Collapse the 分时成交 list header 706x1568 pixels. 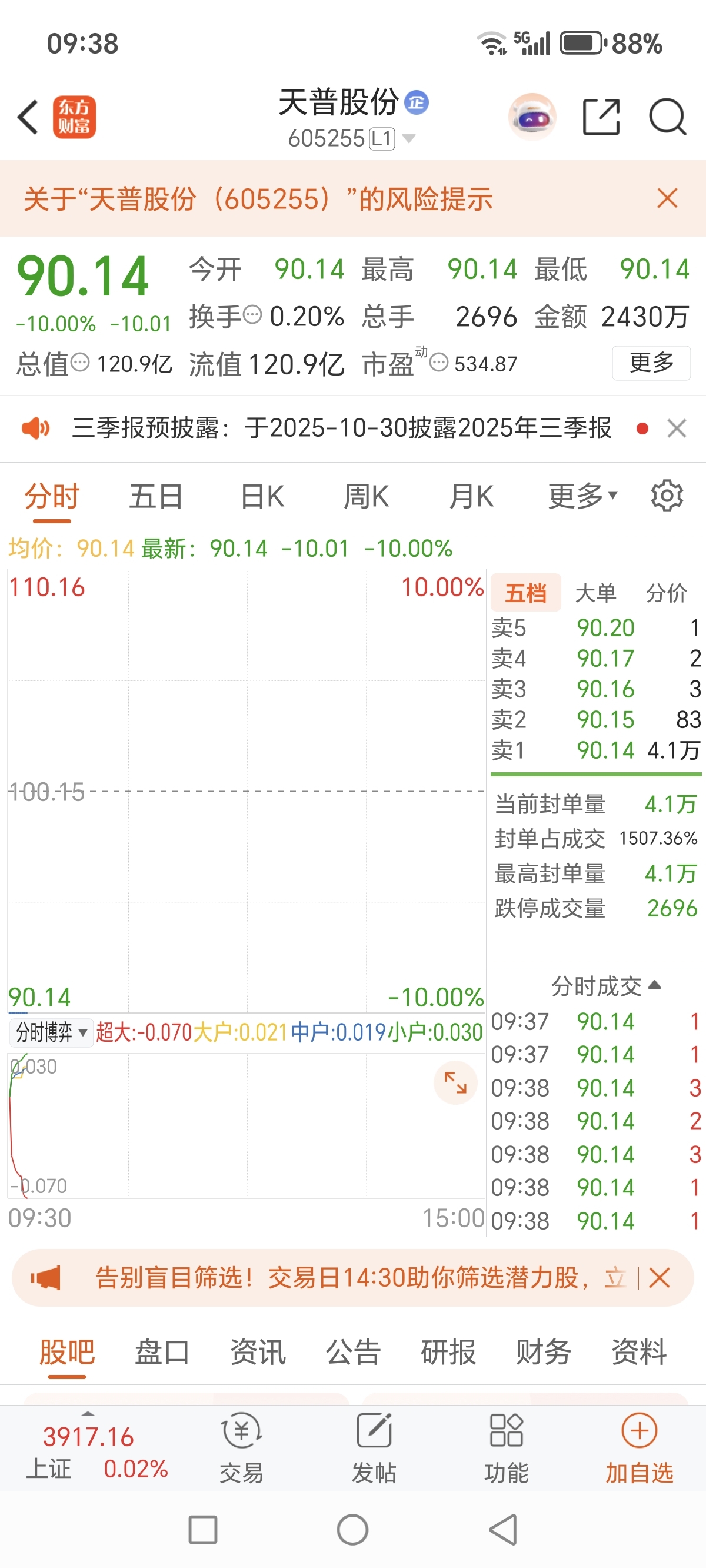pos(606,985)
